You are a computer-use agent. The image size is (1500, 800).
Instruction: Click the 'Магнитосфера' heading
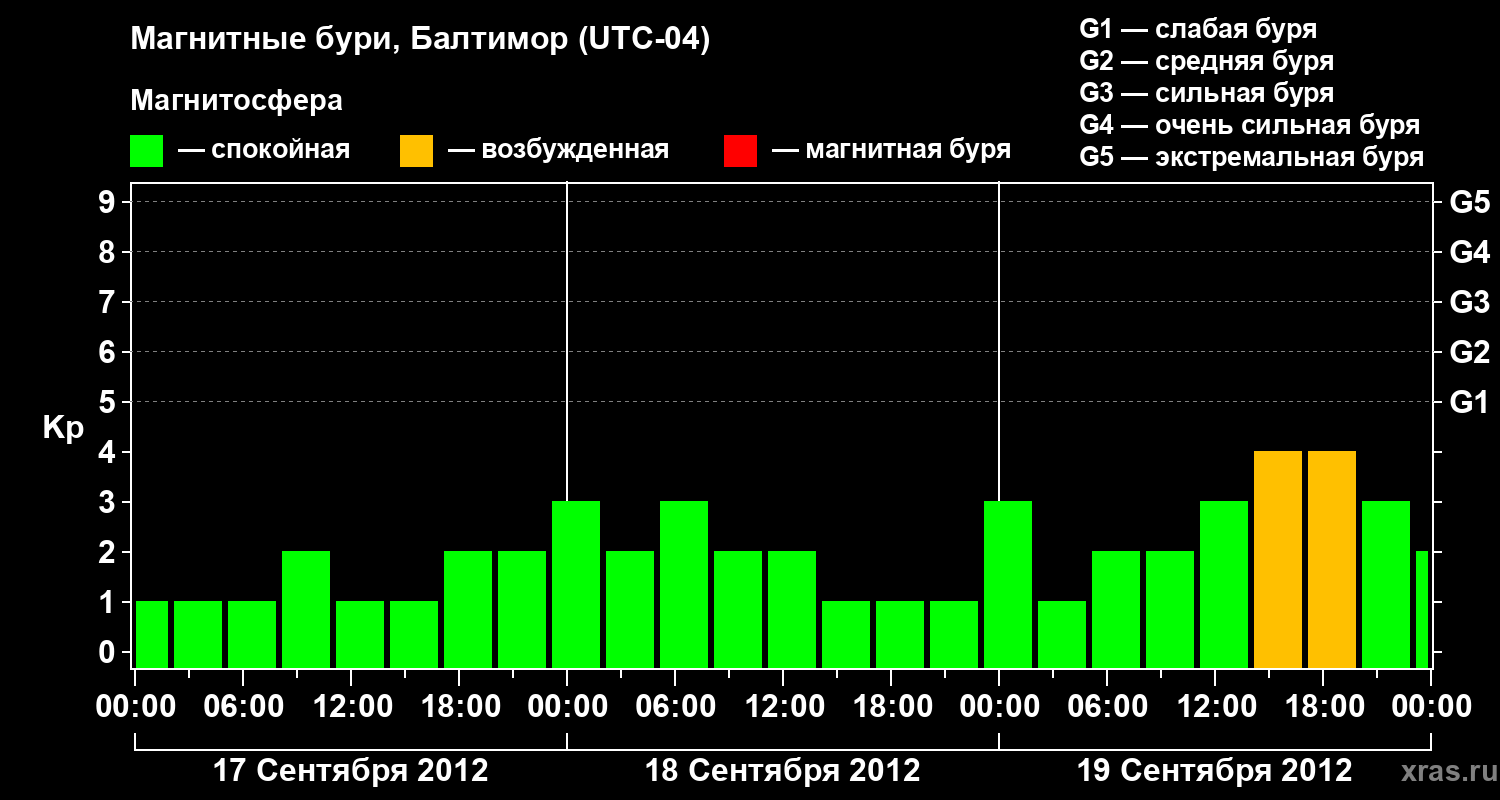[x=237, y=101]
